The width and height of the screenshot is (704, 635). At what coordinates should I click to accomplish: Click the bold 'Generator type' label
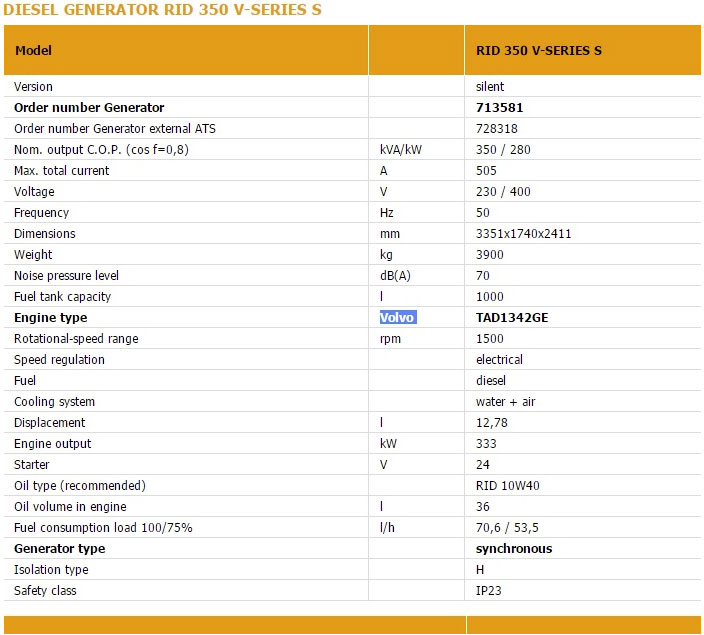pos(59,549)
